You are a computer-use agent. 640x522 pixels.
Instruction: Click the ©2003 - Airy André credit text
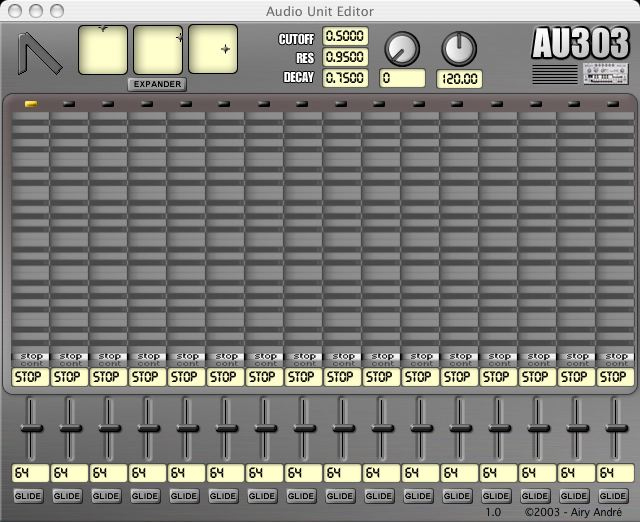pos(573,512)
